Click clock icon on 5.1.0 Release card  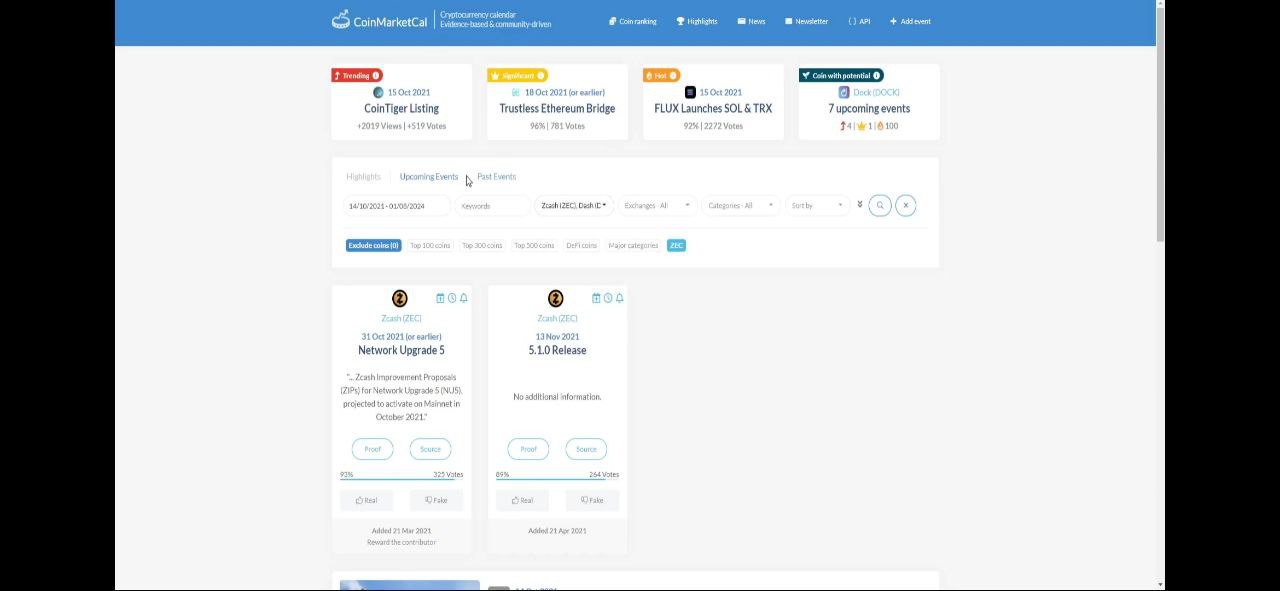pyautogui.click(x=608, y=298)
